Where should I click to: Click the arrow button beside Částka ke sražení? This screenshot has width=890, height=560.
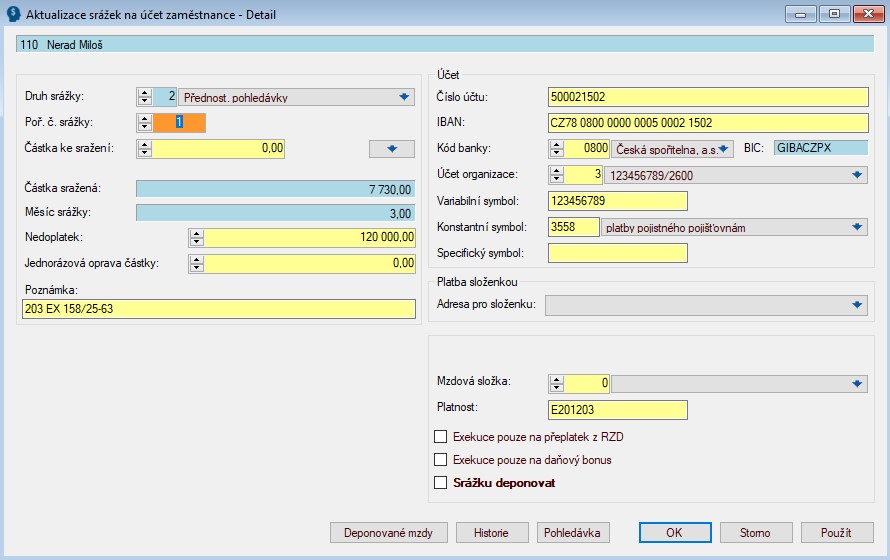click(392, 149)
